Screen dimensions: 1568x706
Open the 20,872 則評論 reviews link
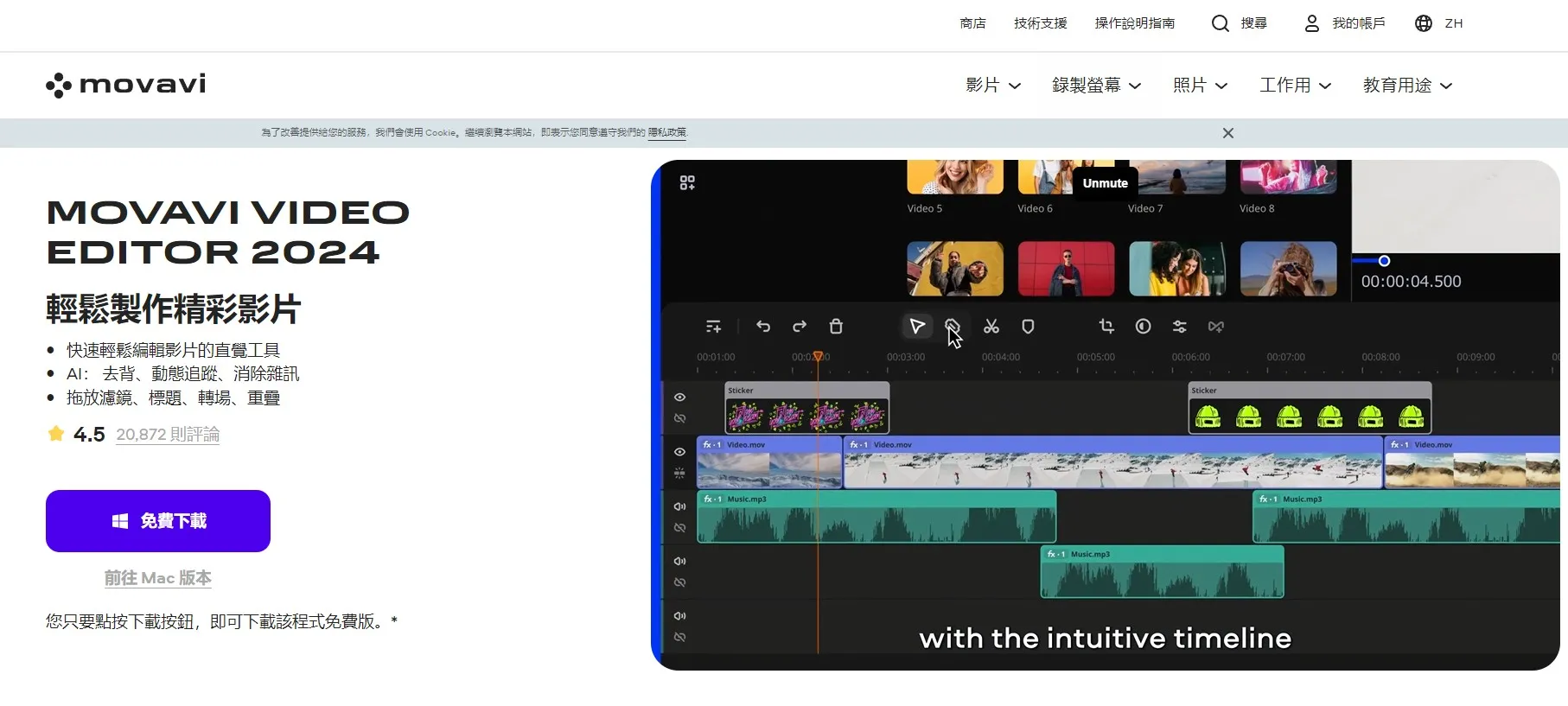[x=168, y=435]
